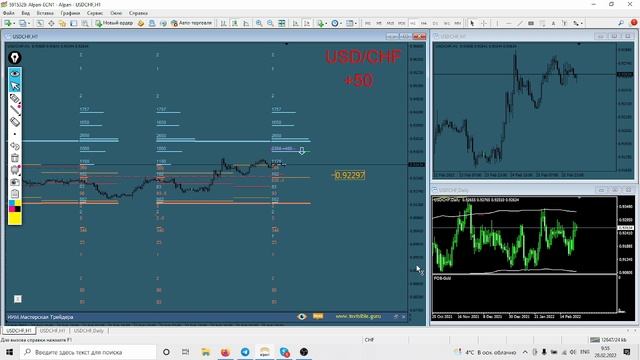Image resolution: width=640 pixels, height=360 pixels.
Task: Open the Navigator star-folder icon
Action: (x=62, y=23)
